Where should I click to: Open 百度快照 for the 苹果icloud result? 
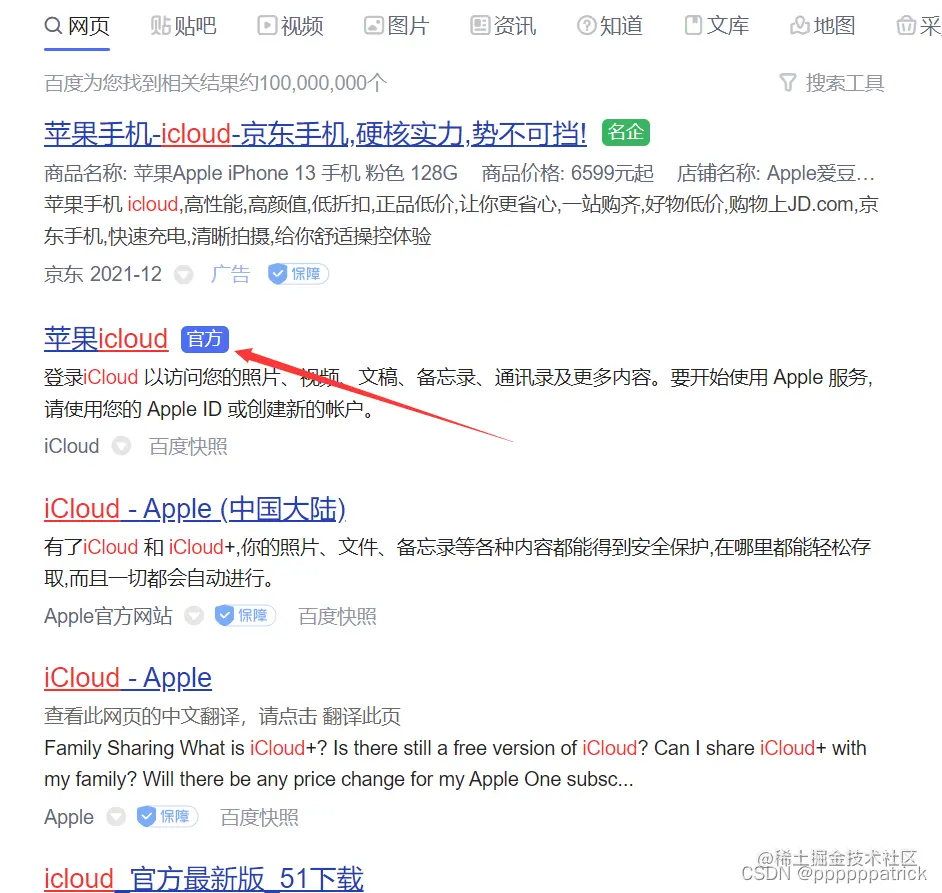[189, 446]
